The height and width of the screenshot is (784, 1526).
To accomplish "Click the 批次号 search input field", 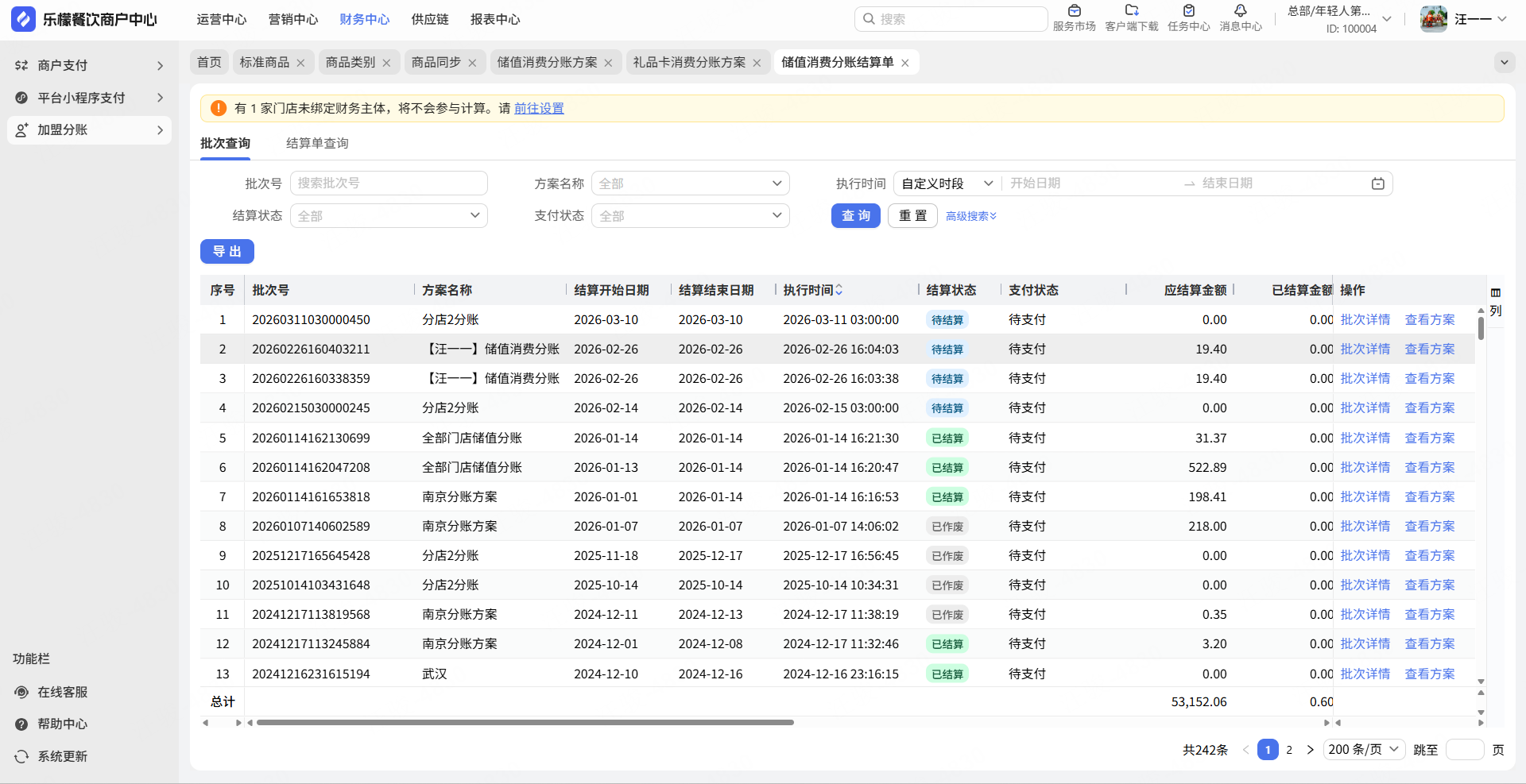I will click(389, 183).
